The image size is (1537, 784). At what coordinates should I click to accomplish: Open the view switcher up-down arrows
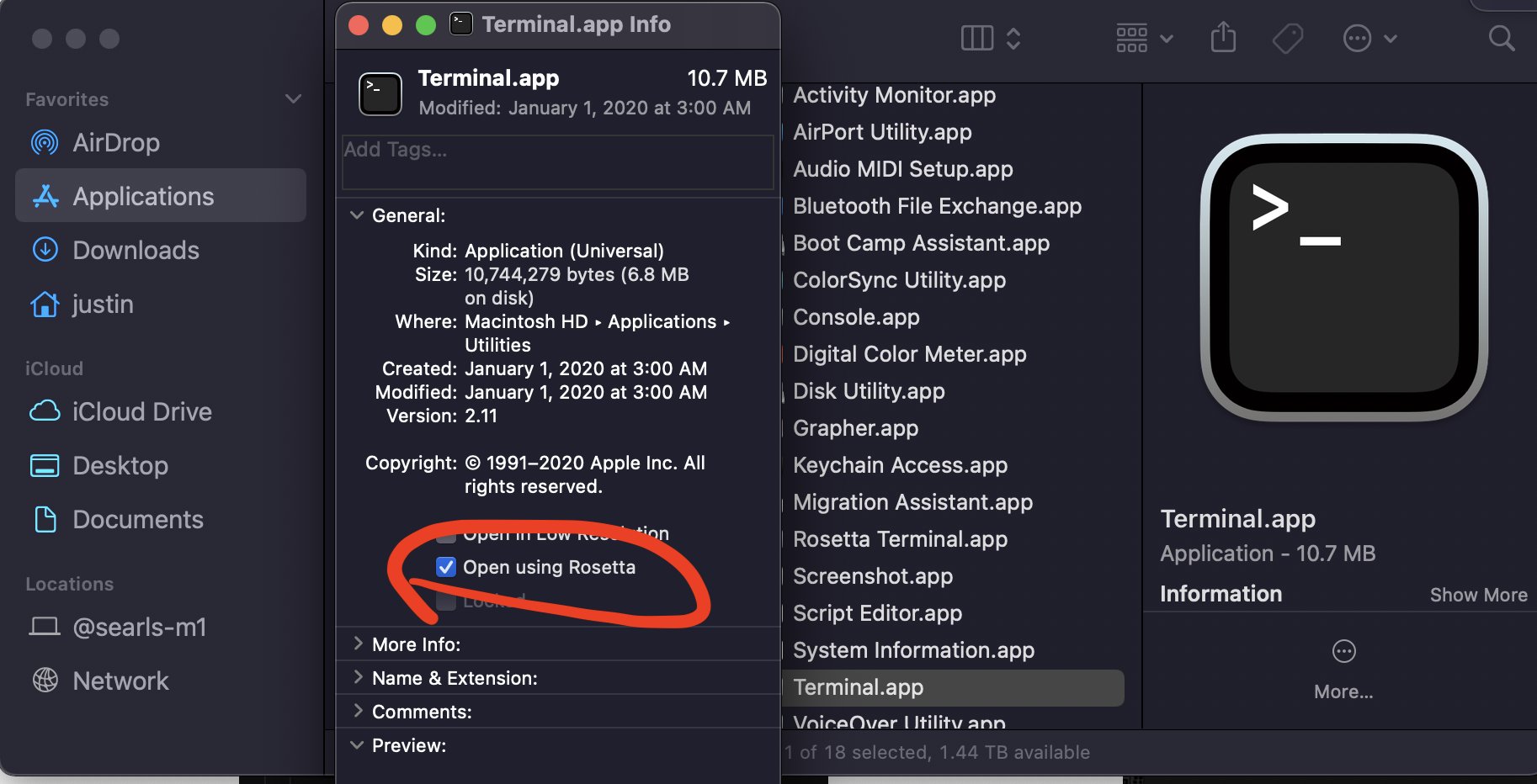(1013, 39)
